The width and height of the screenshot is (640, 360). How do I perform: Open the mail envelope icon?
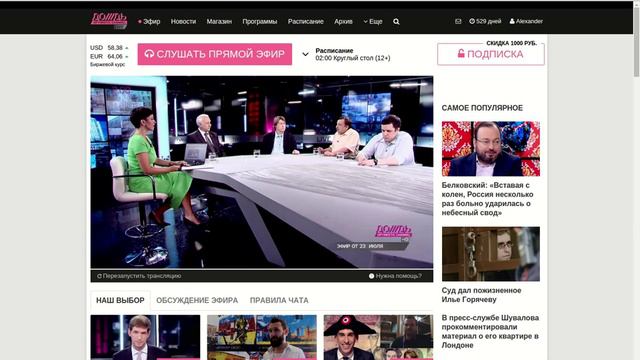tap(458, 21)
